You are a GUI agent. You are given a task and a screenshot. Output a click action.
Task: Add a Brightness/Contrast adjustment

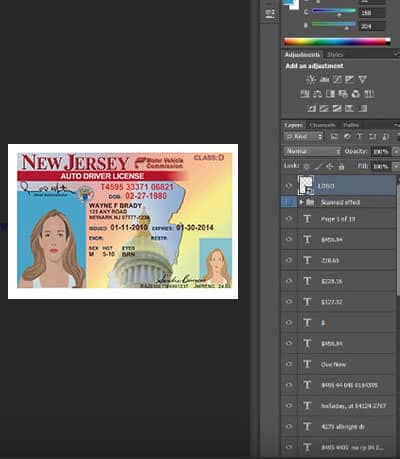tap(311, 79)
